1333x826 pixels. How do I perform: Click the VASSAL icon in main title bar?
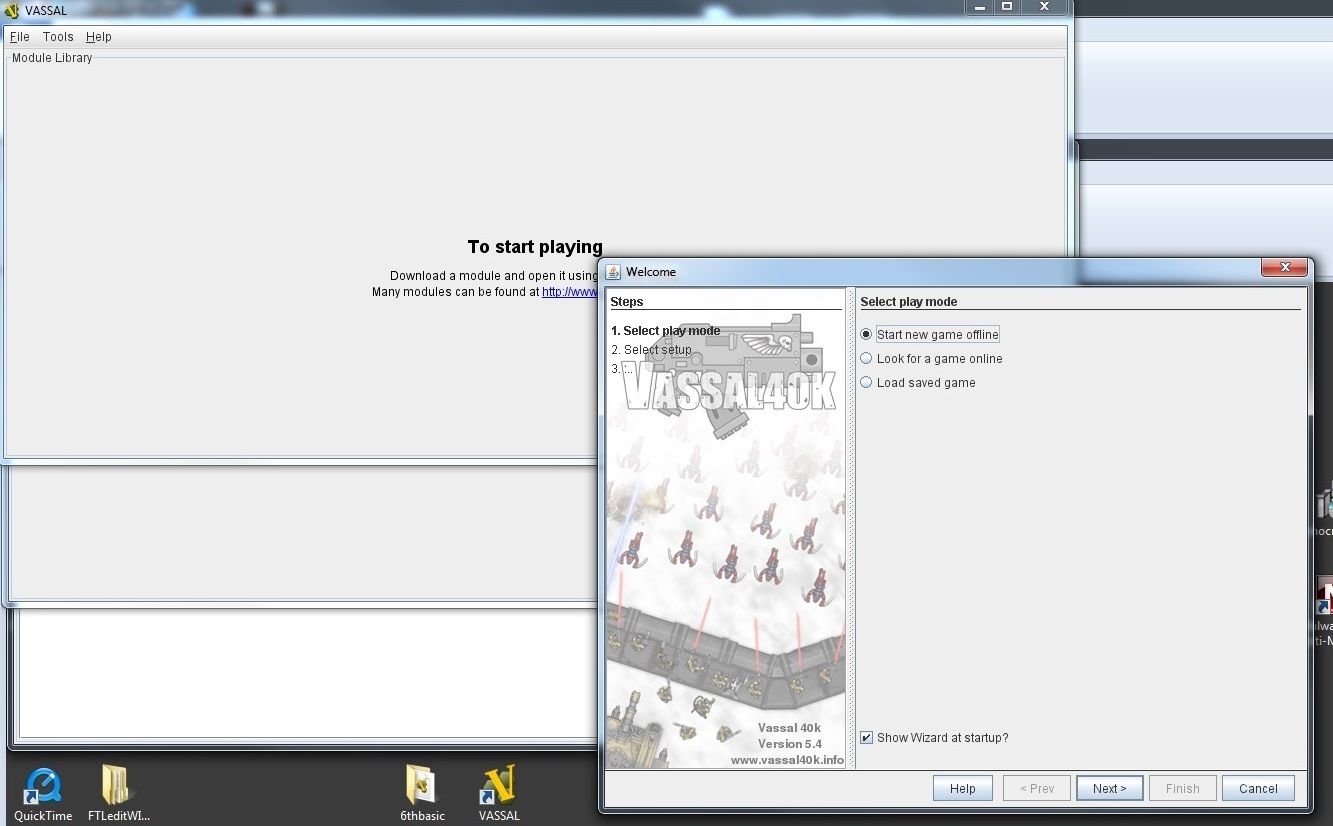[x=12, y=10]
